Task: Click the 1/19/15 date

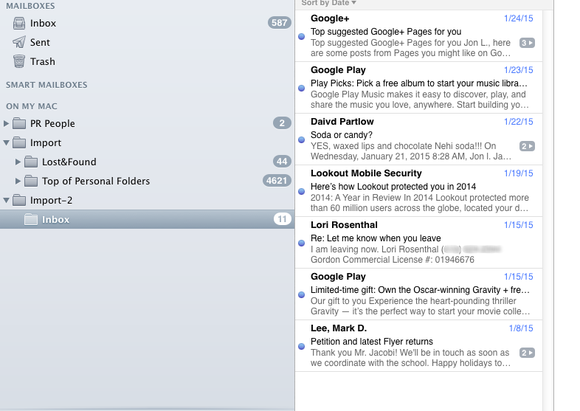Action: [x=519, y=174]
